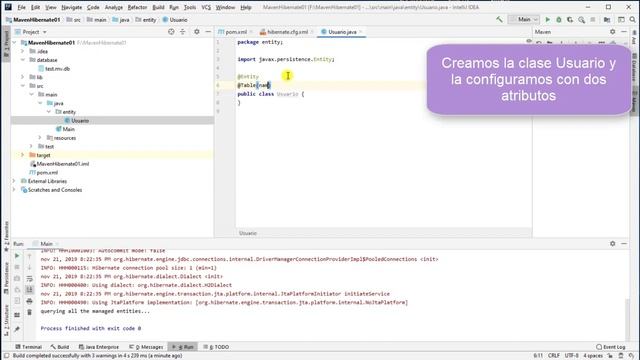The height and width of the screenshot is (360, 640).
Task: Click the Profiler run icon in toolbar
Action: point(582,20)
